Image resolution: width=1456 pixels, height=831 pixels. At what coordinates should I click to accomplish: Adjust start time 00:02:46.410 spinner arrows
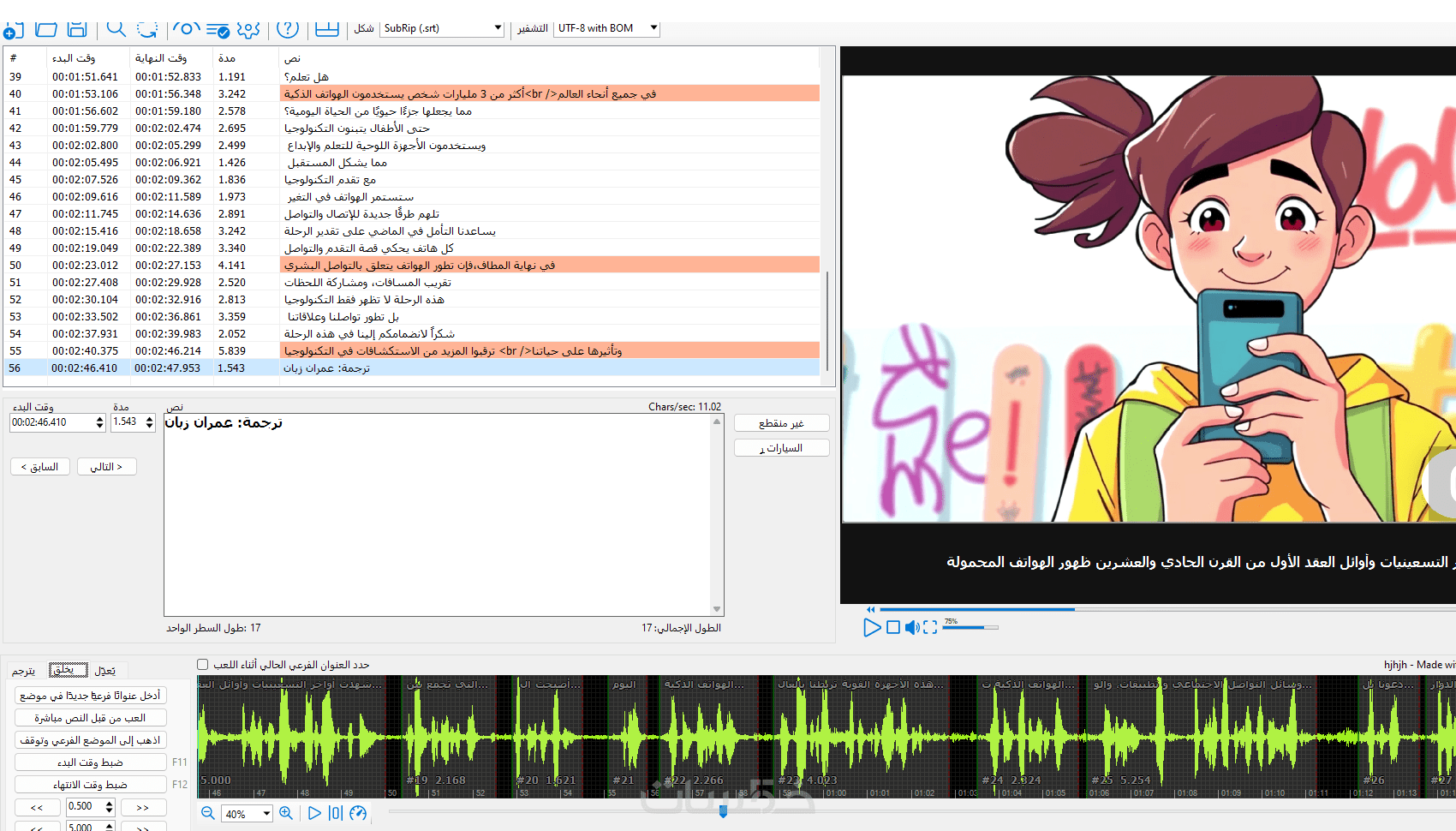click(x=100, y=422)
